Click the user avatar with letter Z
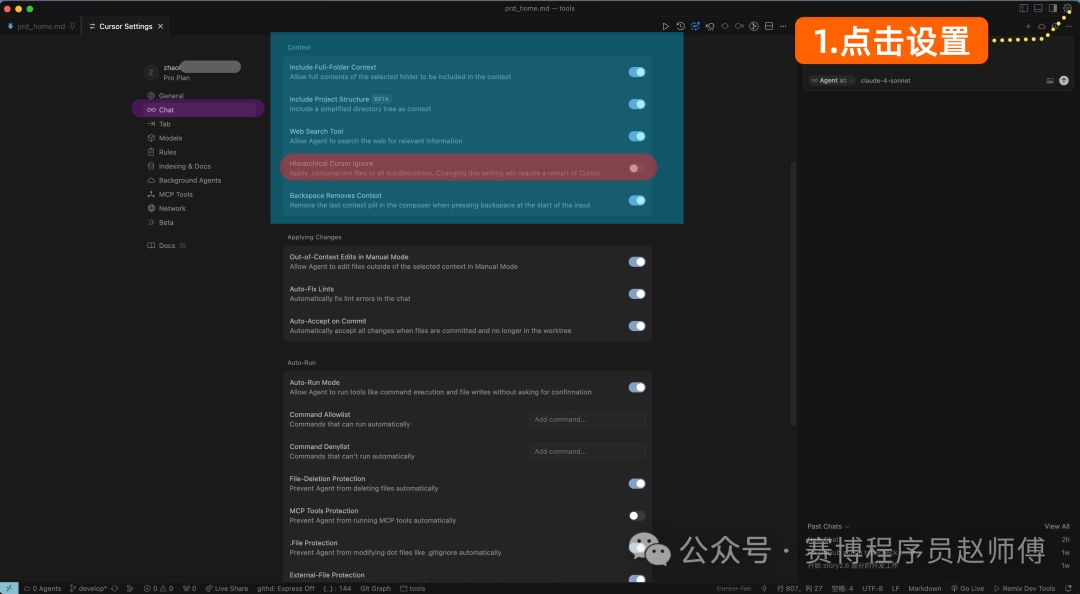The width and height of the screenshot is (1080, 594). (x=151, y=72)
